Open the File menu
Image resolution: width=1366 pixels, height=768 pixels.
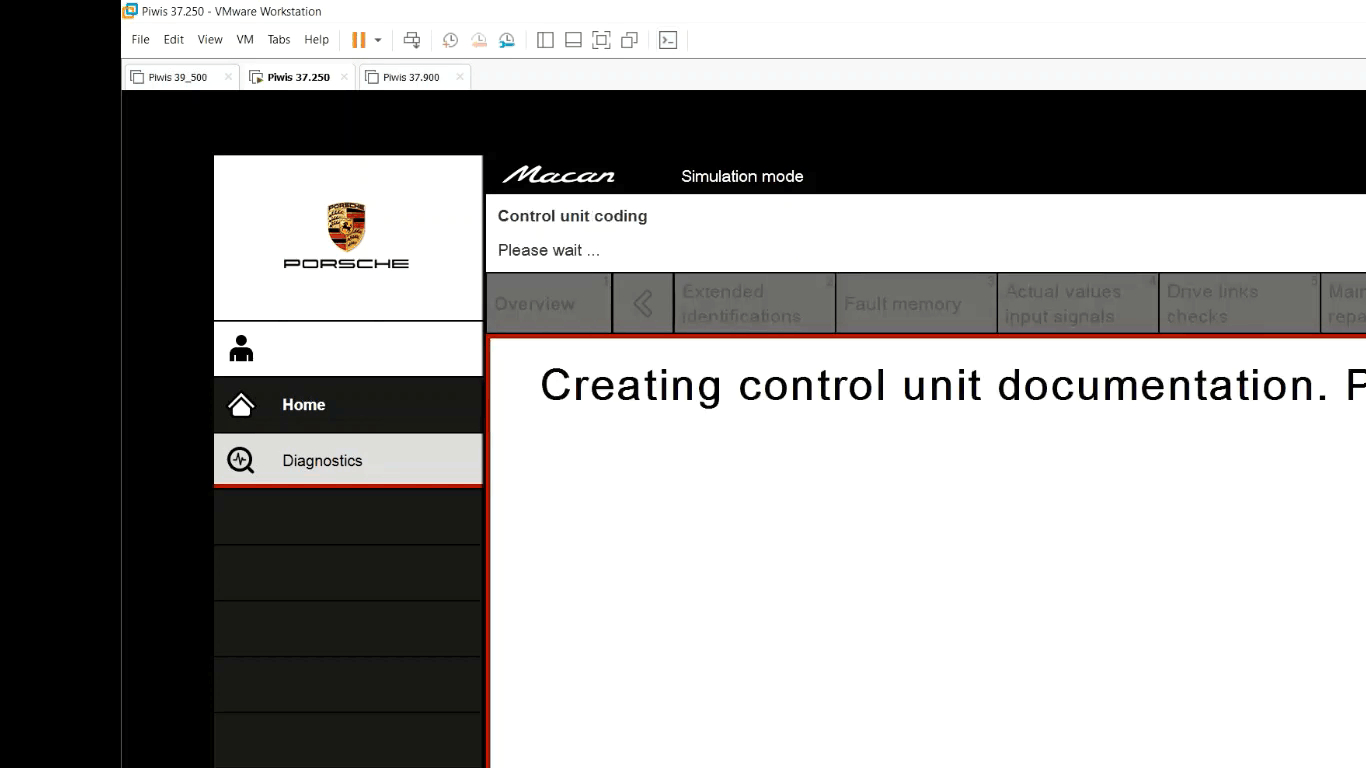click(x=140, y=40)
